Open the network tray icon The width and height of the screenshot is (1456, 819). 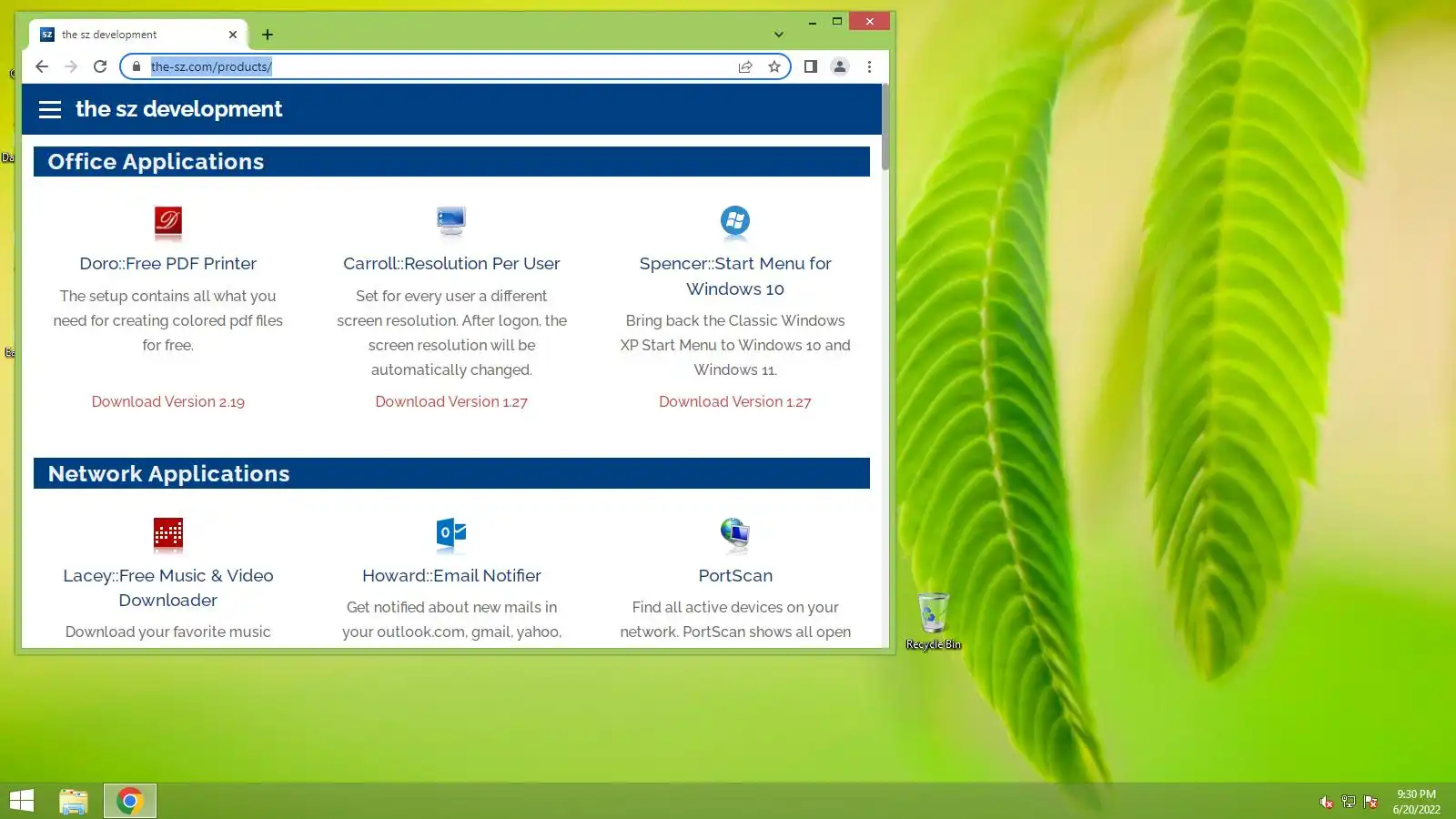click(x=1349, y=802)
